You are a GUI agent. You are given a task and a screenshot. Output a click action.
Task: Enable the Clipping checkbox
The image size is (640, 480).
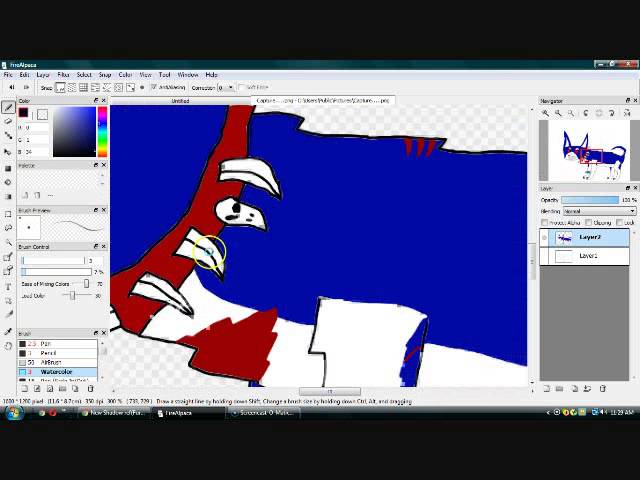tap(588, 222)
